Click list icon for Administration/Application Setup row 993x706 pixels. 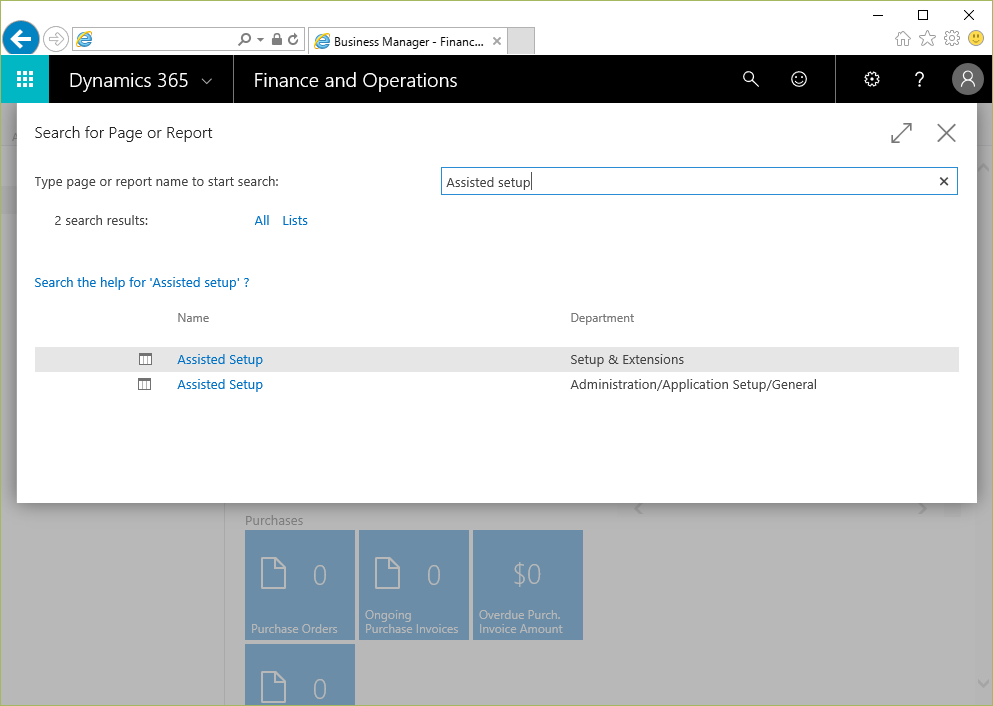(x=145, y=384)
